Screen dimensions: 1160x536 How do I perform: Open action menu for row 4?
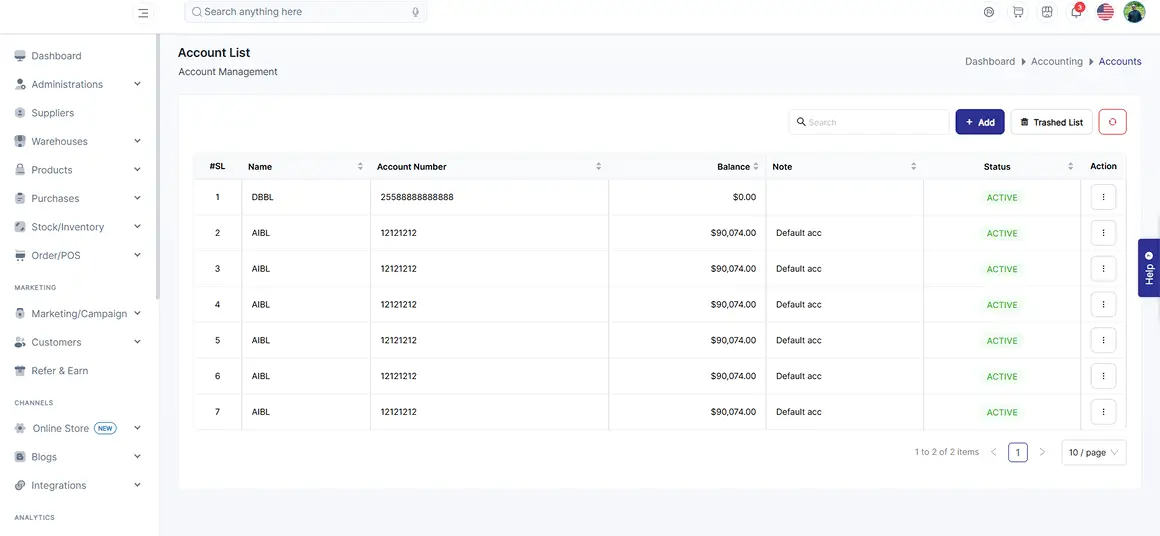coord(1103,305)
